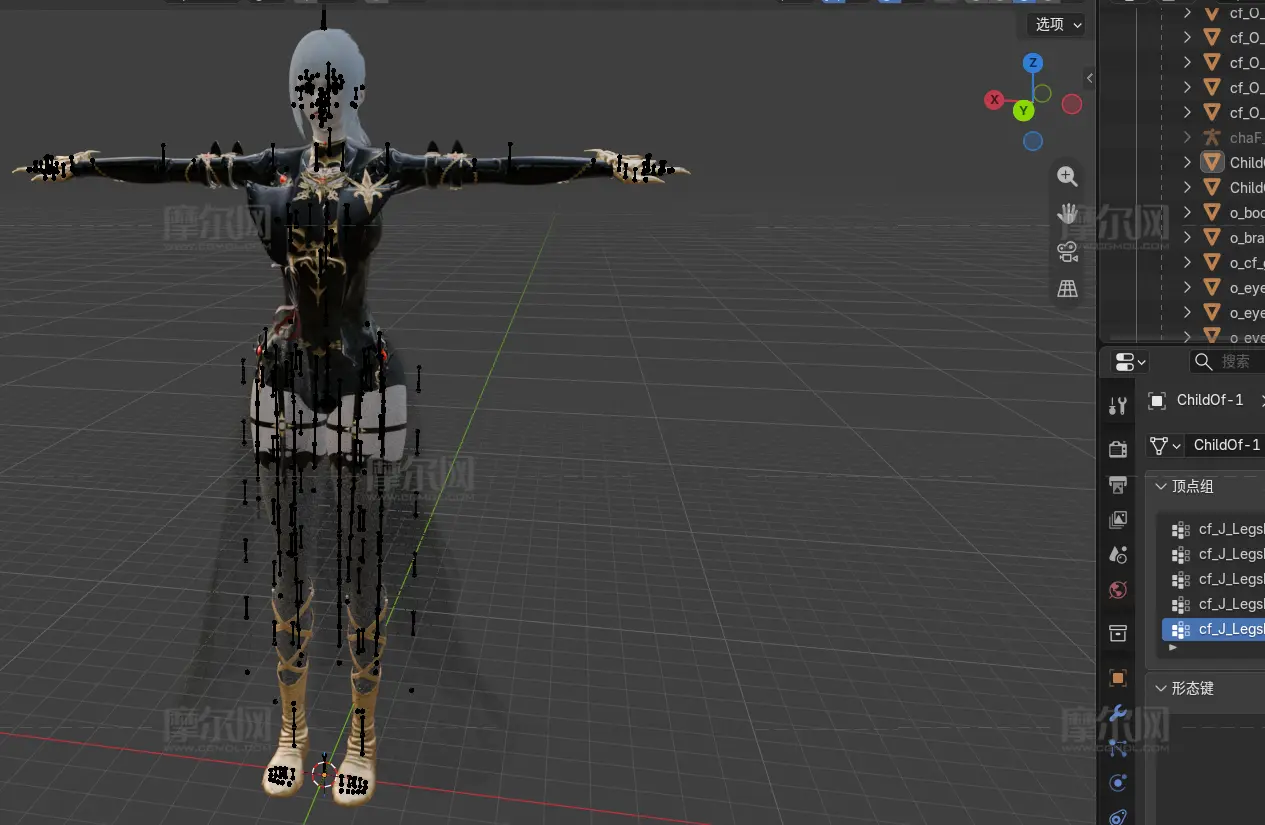Expand the vertex group list filter triangle

coord(1173,648)
